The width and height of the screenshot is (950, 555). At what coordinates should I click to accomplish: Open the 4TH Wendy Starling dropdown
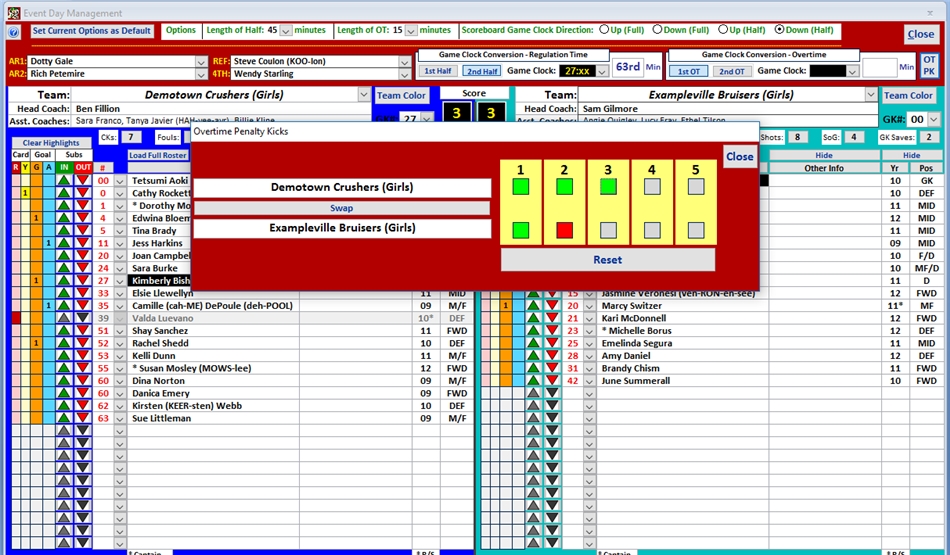(x=405, y=75)
